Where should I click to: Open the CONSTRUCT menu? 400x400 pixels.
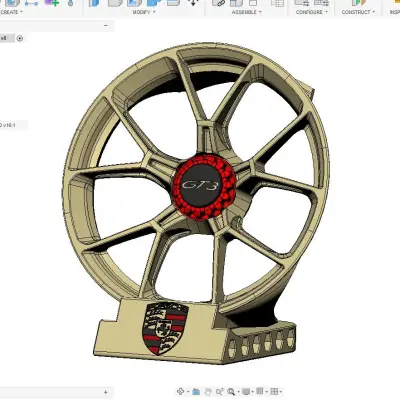(x=358, y=12)
